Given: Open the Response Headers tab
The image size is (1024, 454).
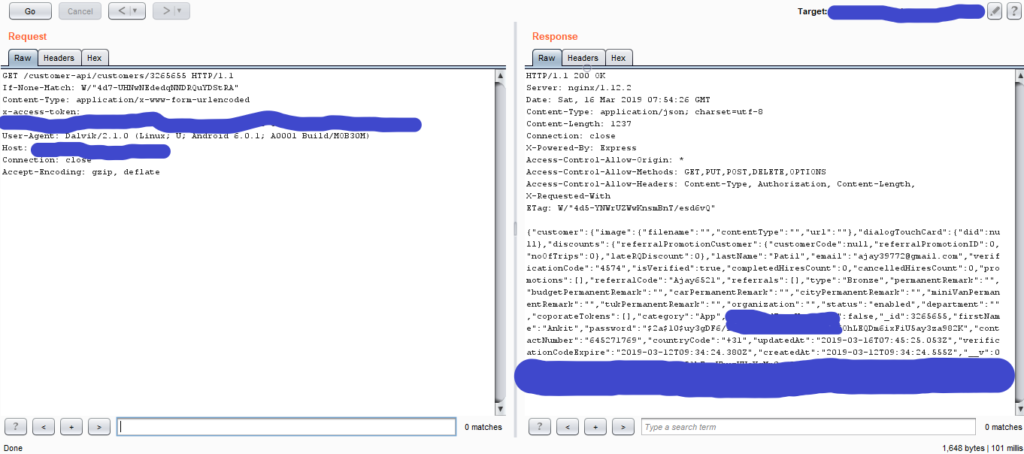Looking at the screenshot, I should pyautogui.click(x=583, y=58).
